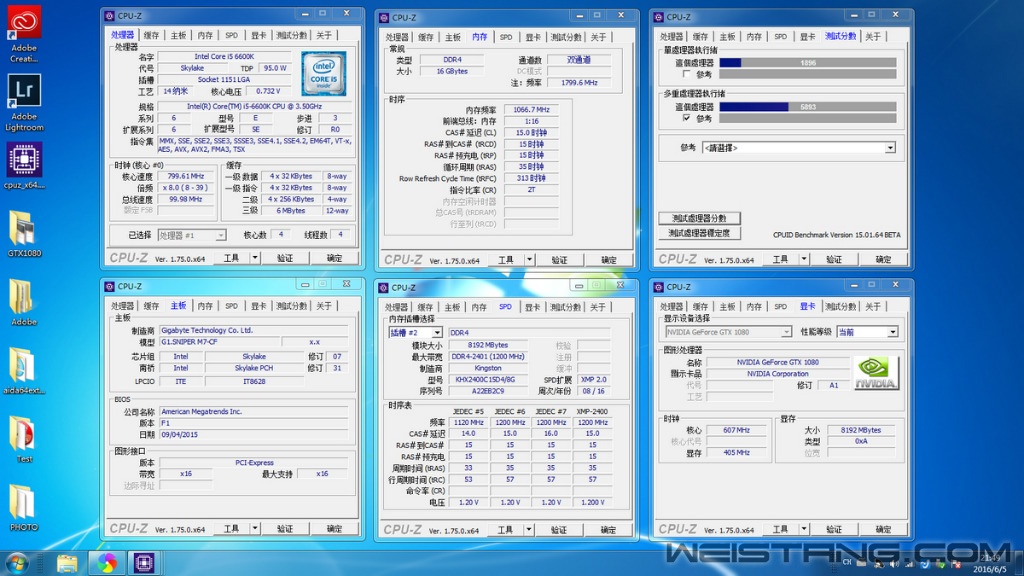Open the volume speaker tray icon
The image size is (1024, 576).
894,564
